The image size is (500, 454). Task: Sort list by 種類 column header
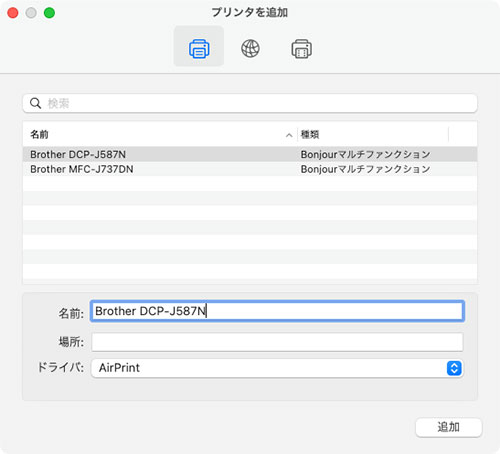click(310, 135)
